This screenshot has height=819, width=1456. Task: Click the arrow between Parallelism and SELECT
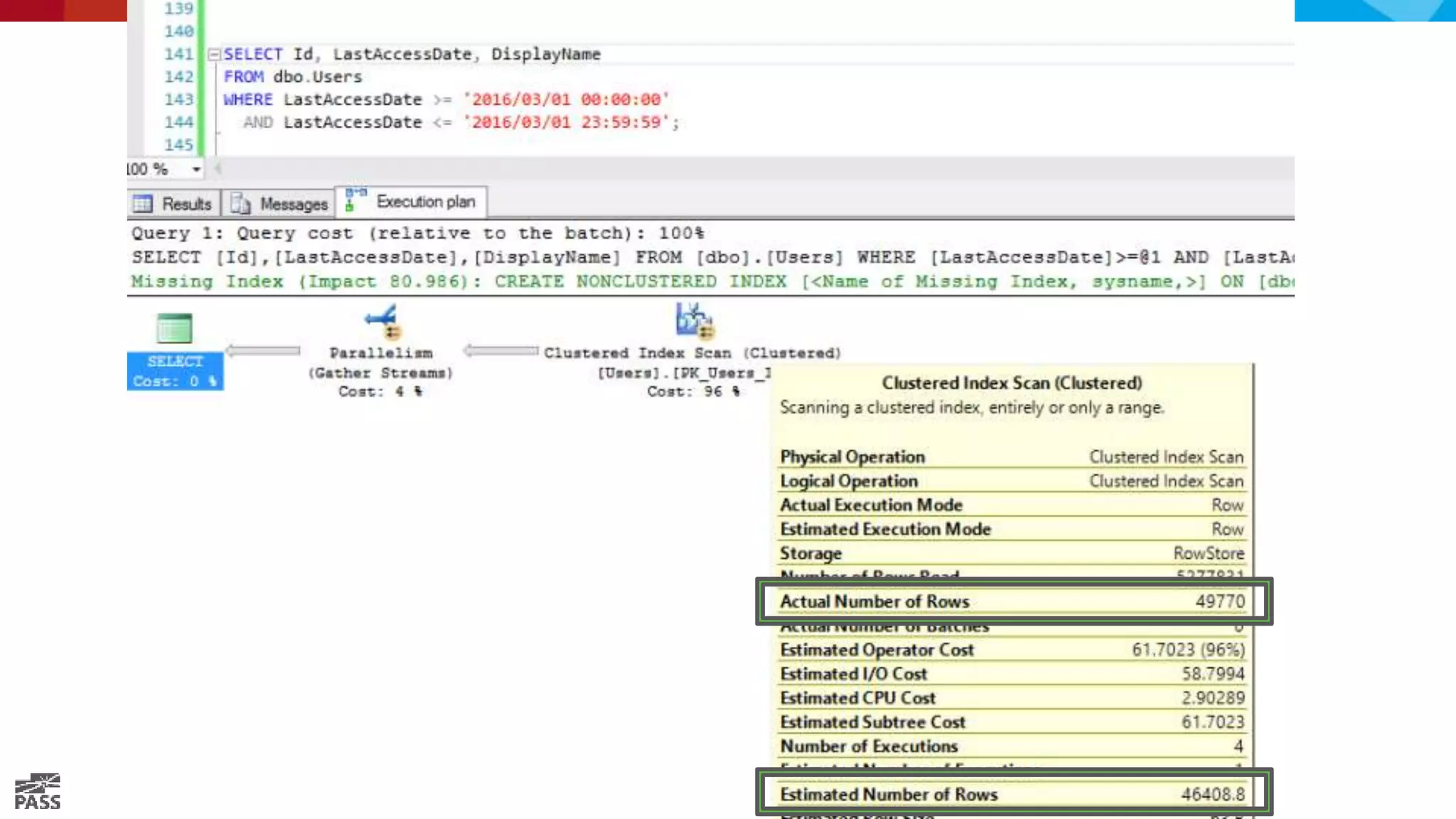click(x=263, y=350)
